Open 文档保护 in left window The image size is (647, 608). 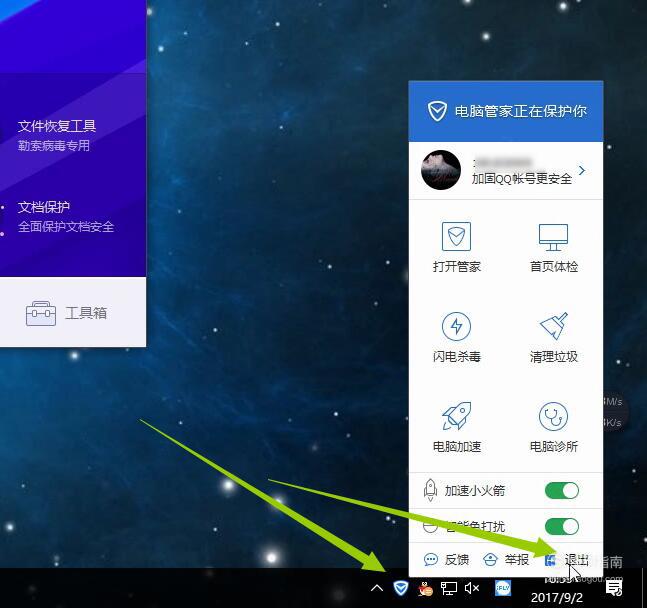click(x=66, y=216)
